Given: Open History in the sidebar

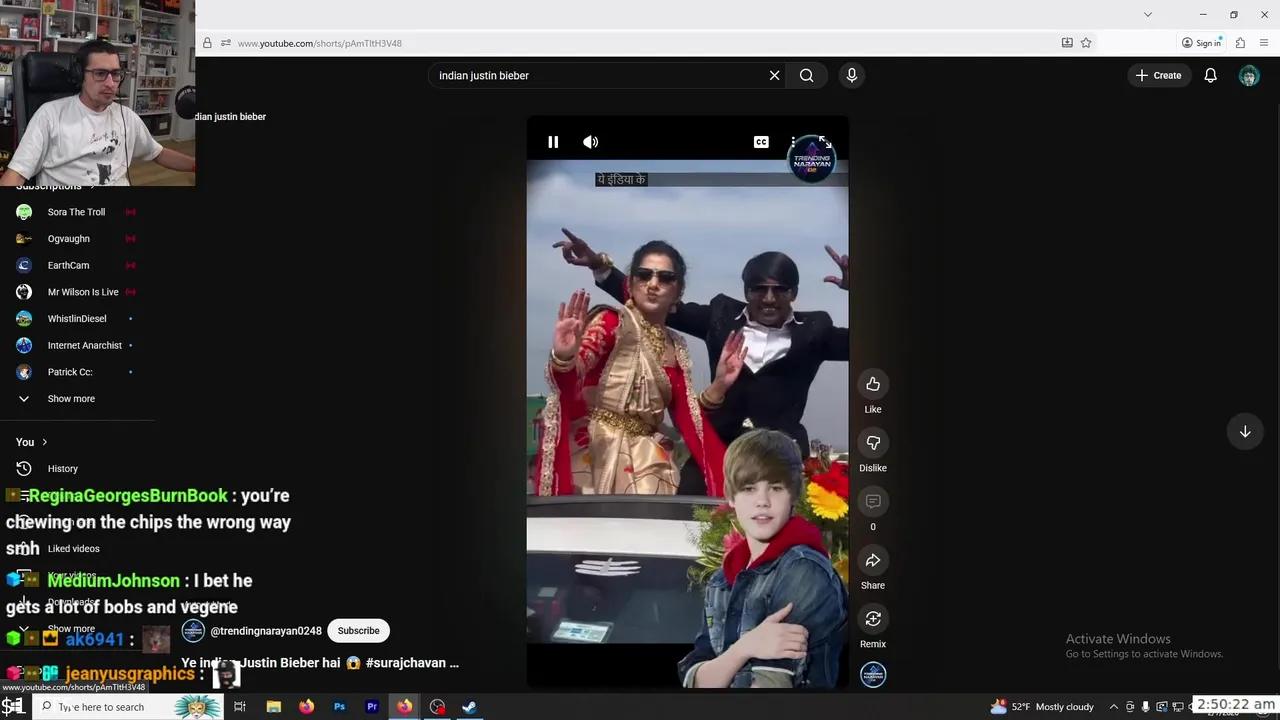Looking at the screenshot, I should pyautogui.click(x=62, y=469).
